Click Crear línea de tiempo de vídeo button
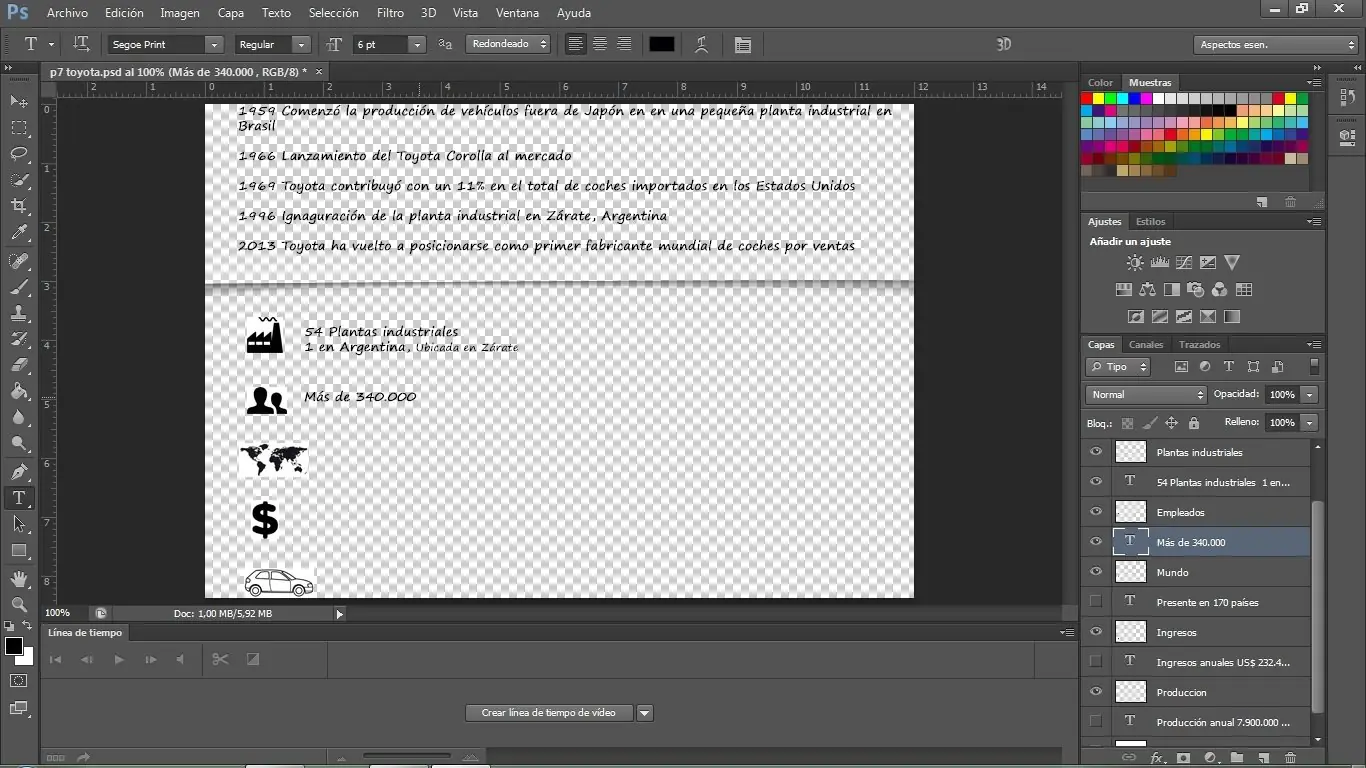This screenshot has height=768, width=1366. [548, 713]
